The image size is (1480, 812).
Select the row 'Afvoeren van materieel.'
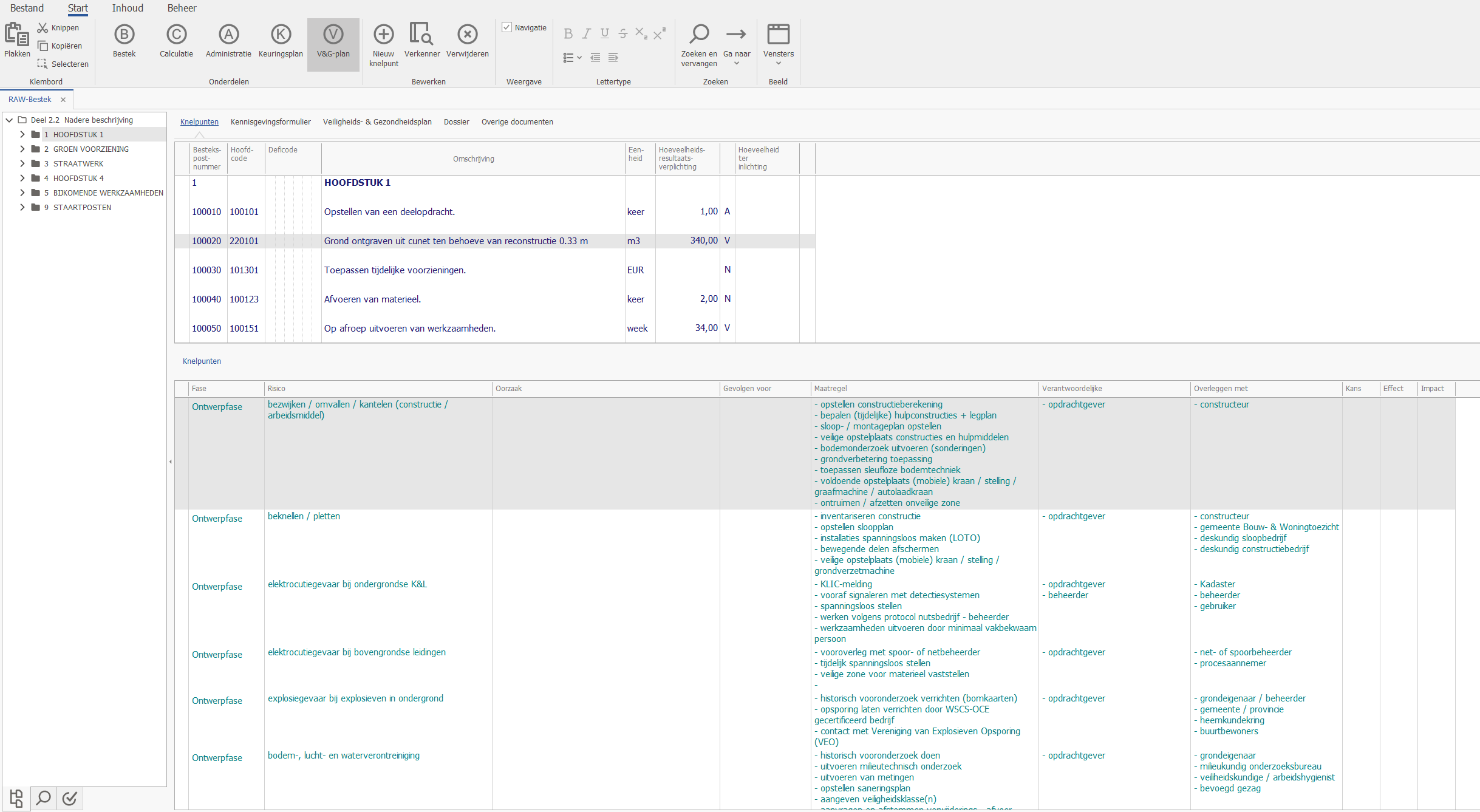494,299
